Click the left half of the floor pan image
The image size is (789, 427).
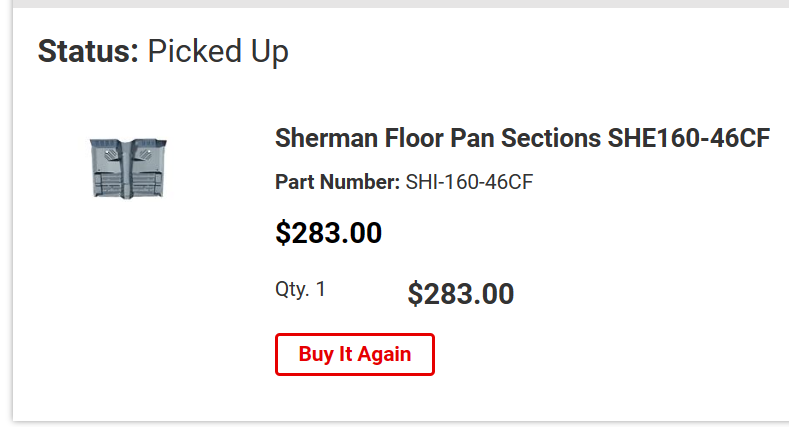pos(108,168)
